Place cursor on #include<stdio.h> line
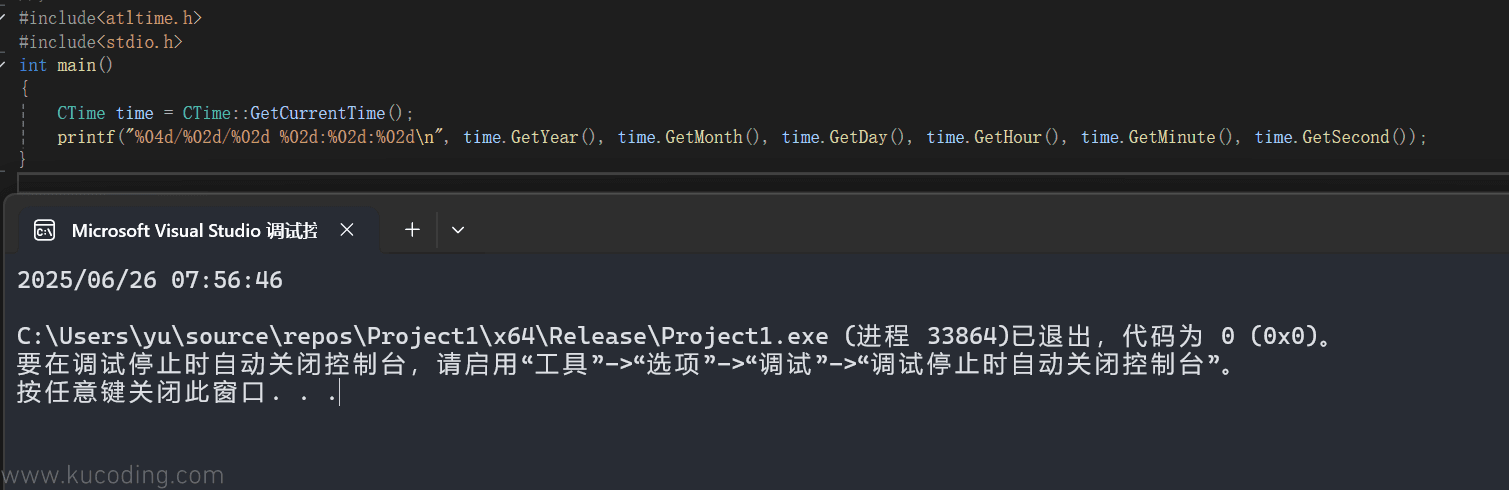This screenshot has width=1509, height=490. (x=101, y=42)
